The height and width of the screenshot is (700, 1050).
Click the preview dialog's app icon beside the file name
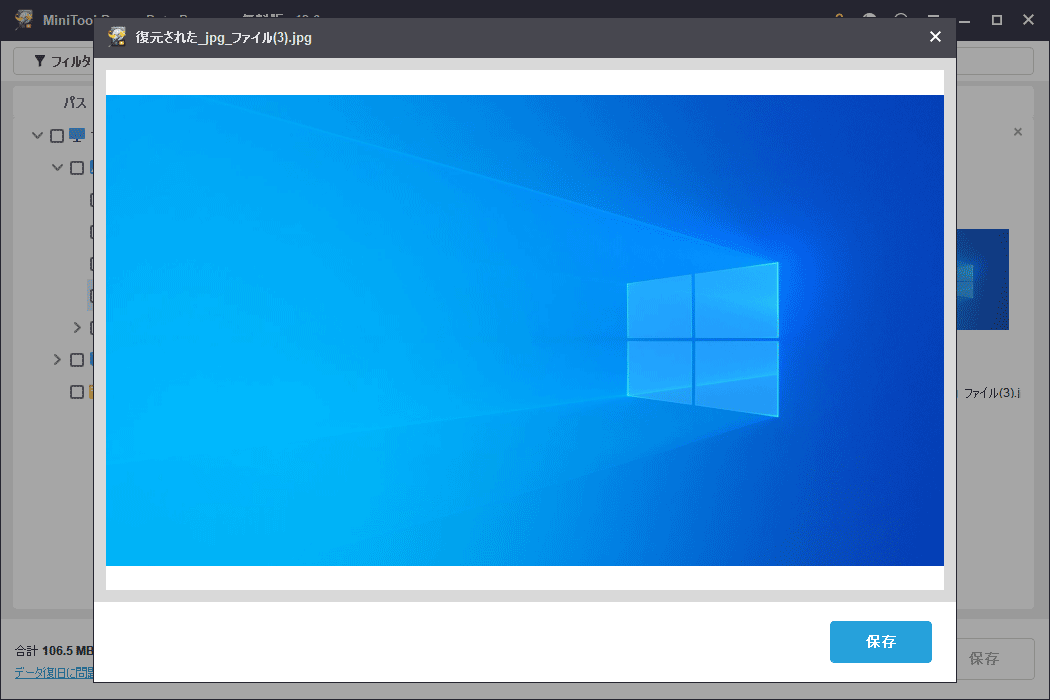117,37
